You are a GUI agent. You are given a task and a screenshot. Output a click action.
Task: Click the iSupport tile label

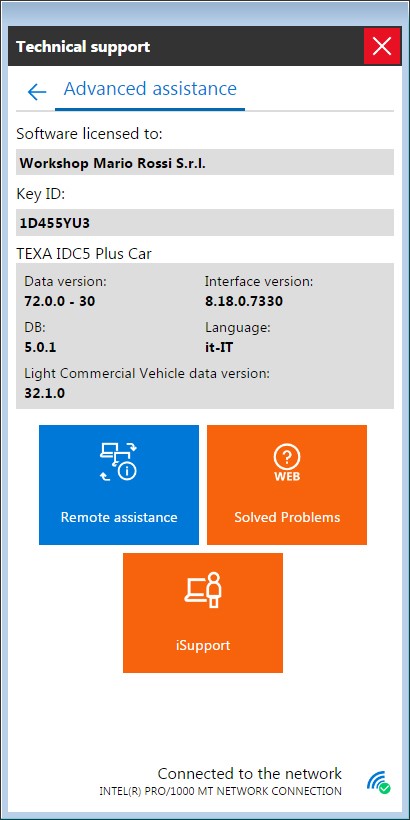tap(203, 645)
